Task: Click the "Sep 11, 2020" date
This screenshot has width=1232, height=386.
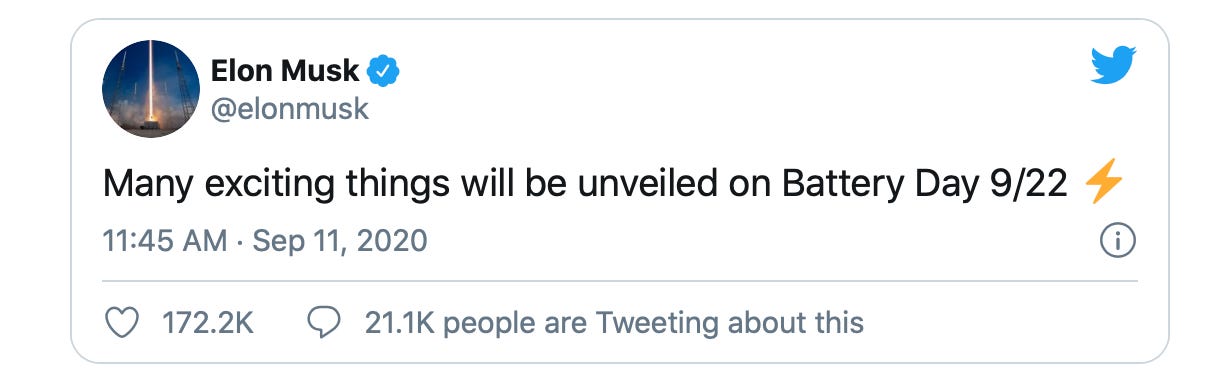Action: pos(340,241)
